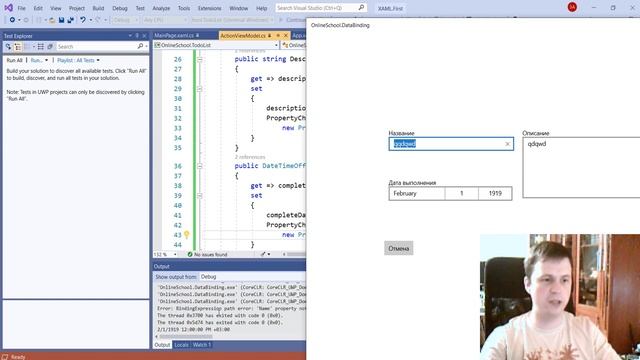Open the Debug menu
640x360 pixels.
pos(120,8)
